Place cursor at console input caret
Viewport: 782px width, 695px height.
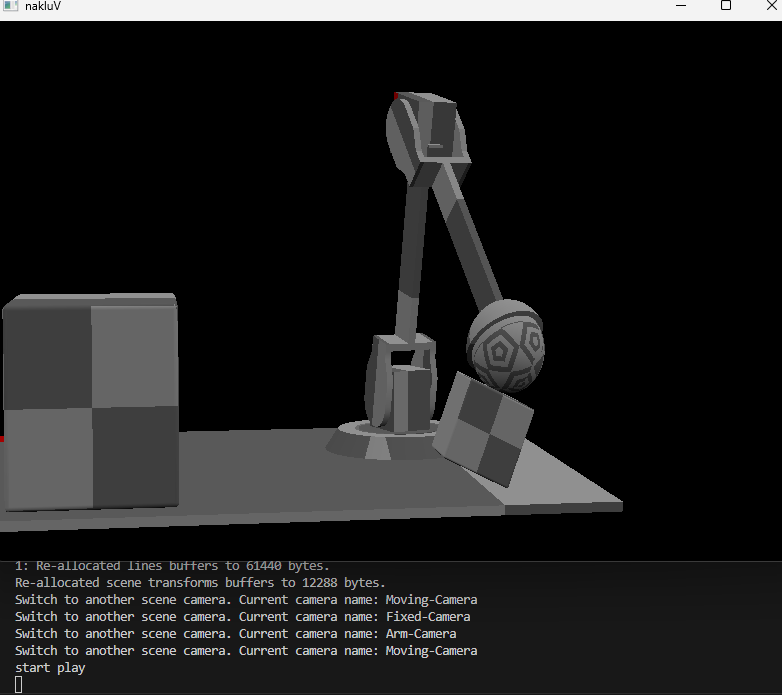(19, 684)
